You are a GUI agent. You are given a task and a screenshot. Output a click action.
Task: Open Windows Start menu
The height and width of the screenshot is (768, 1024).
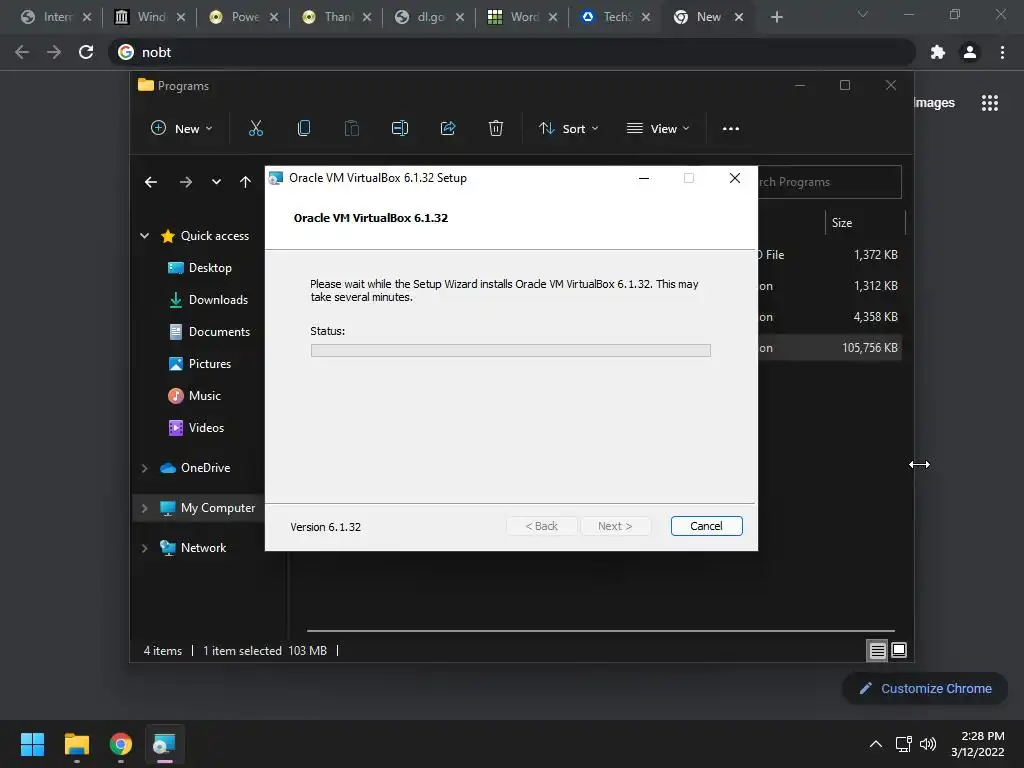click(32, 744)
